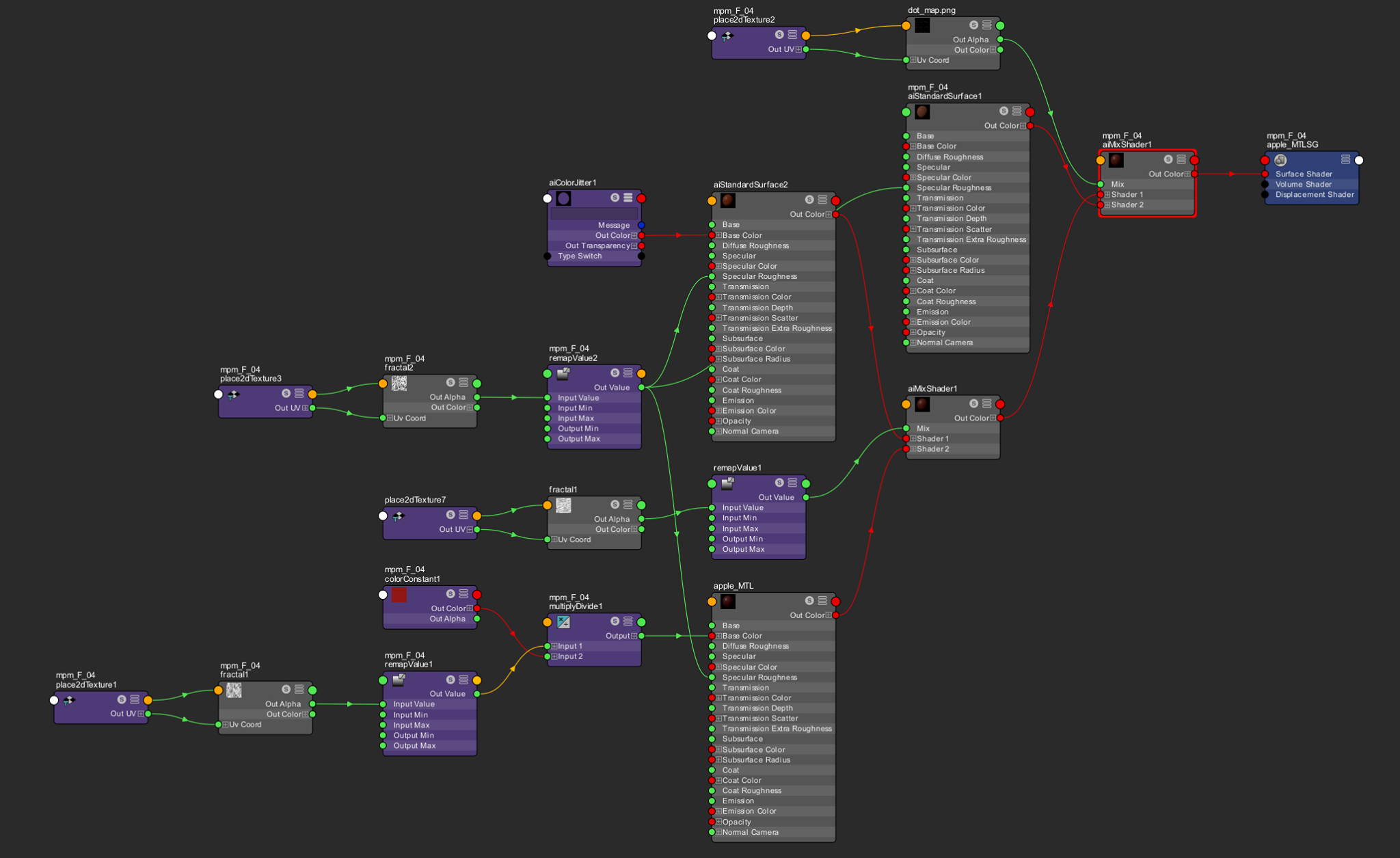Toggle solo S on place2dTexture3 node
This screenshot has height=858, width=1400.
[286, 393]
